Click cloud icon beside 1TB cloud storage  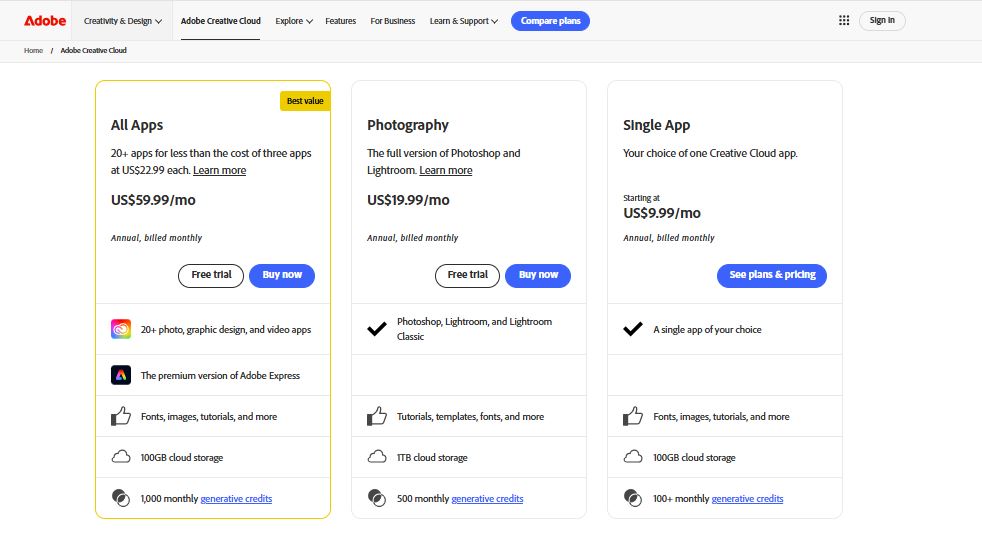[377, 457]
